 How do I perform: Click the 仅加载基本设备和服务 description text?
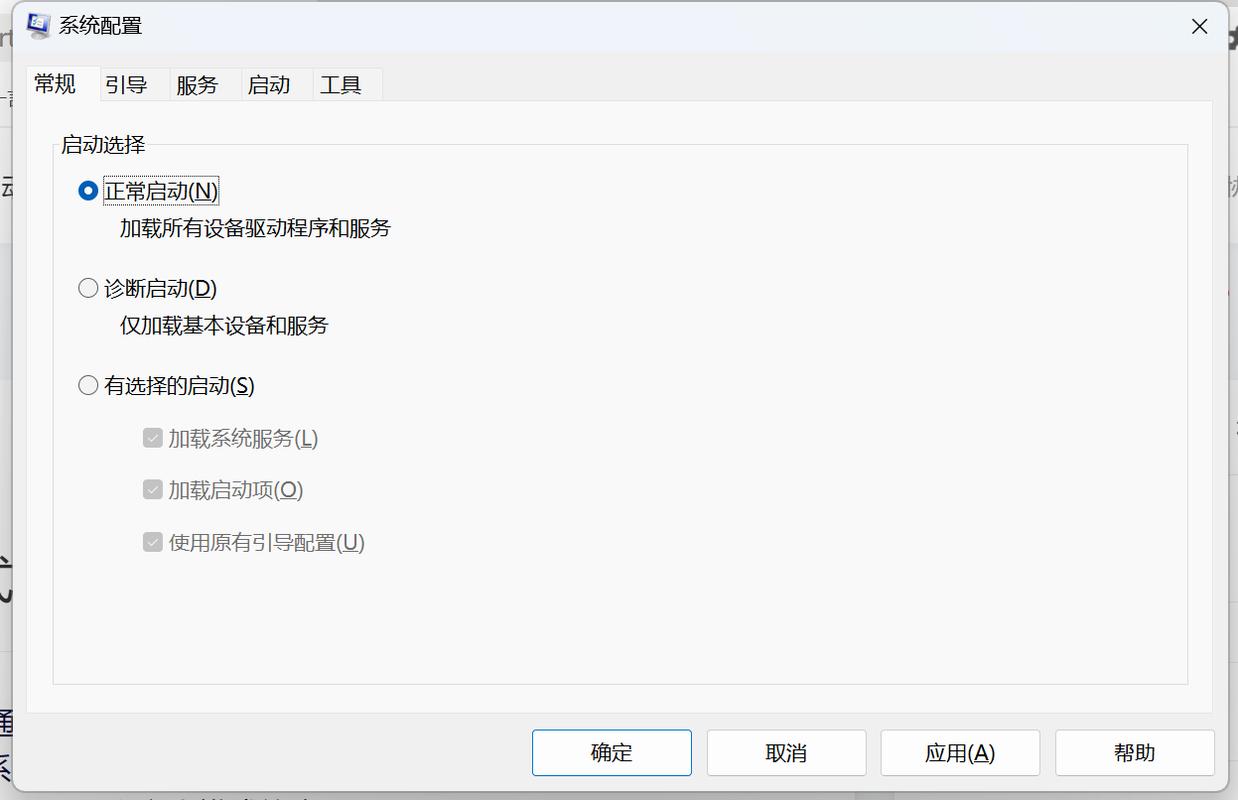pos(224,325)
